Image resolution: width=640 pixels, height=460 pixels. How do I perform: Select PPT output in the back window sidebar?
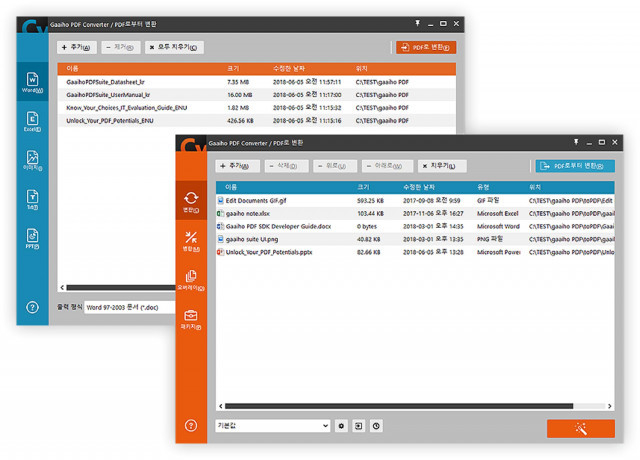click(x=32, y=239)
